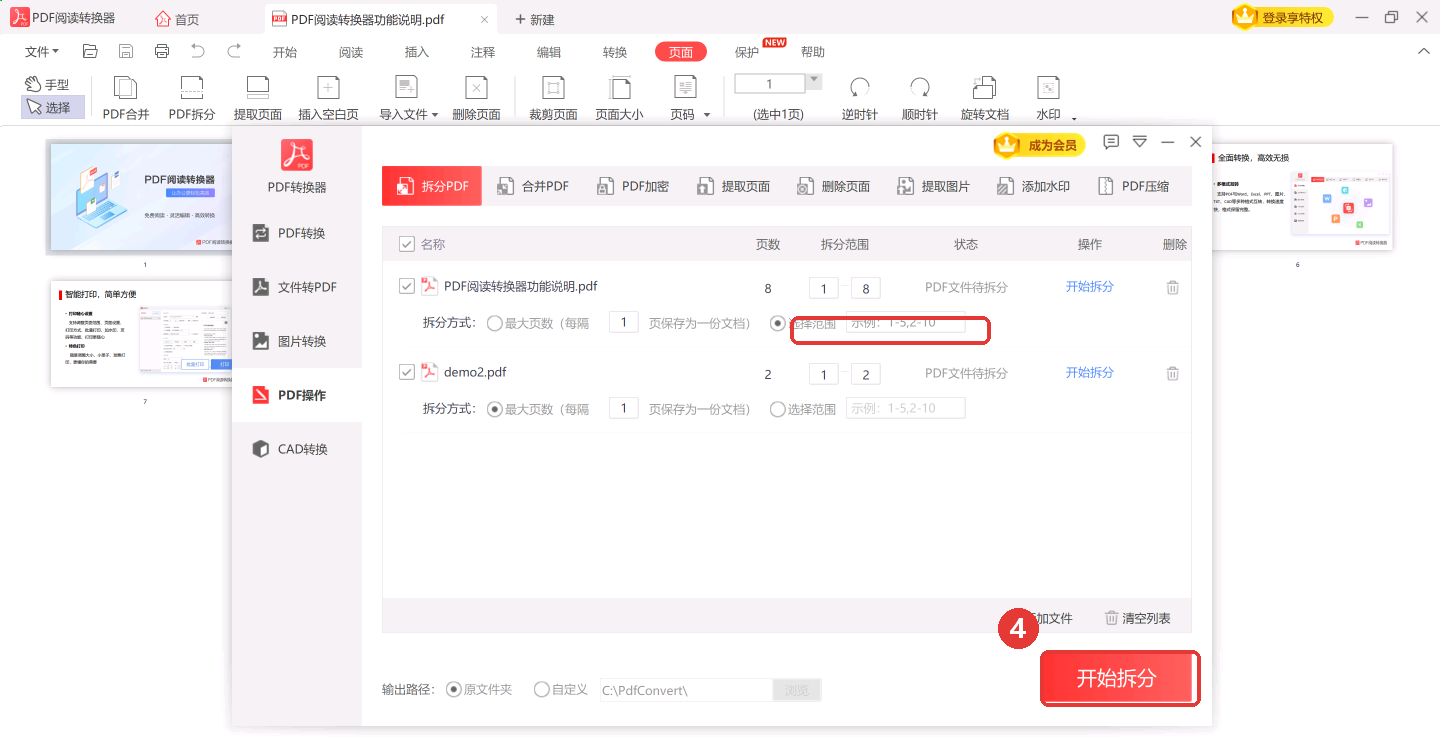Screen dimensions: 1440x756
Task: Expand the 页码 dropdown arrow
Action: coord(707,115)
